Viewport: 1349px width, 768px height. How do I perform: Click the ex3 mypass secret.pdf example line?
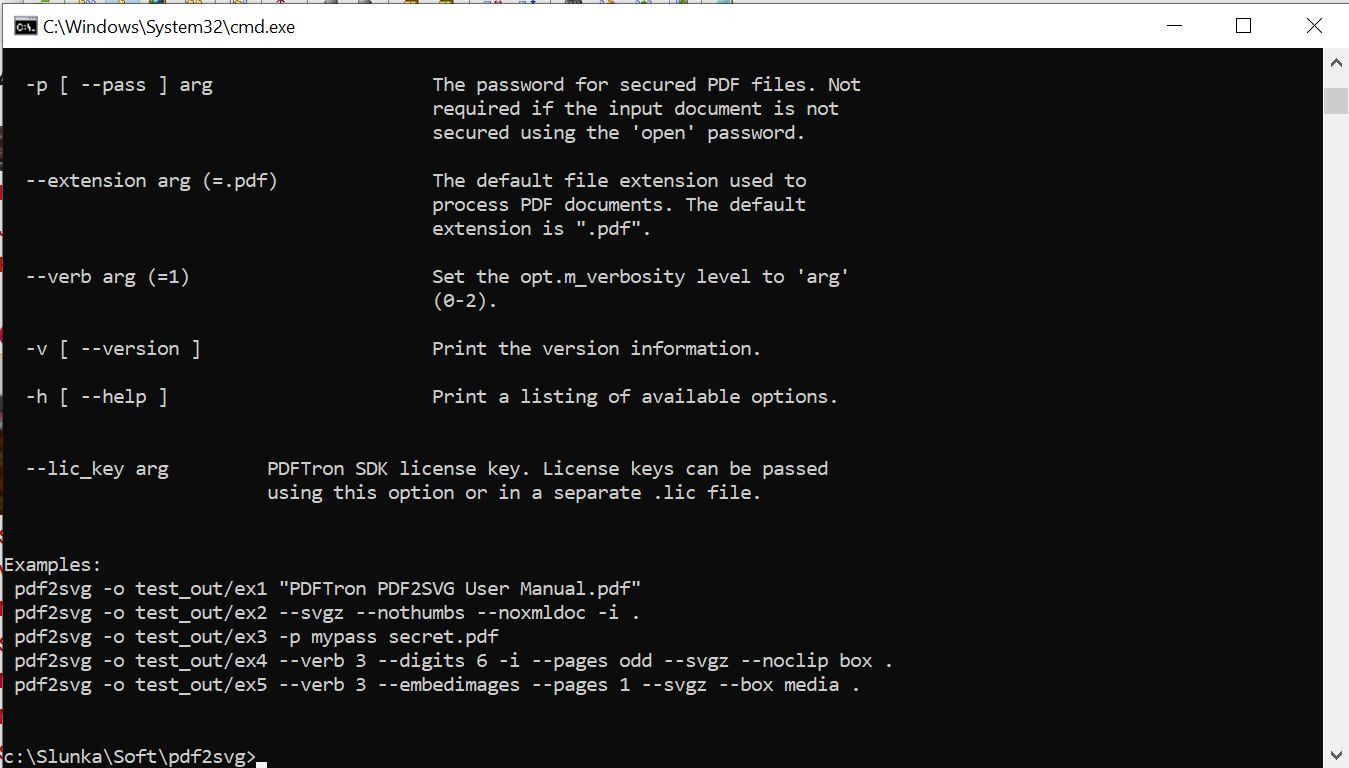tap(256, 636)
